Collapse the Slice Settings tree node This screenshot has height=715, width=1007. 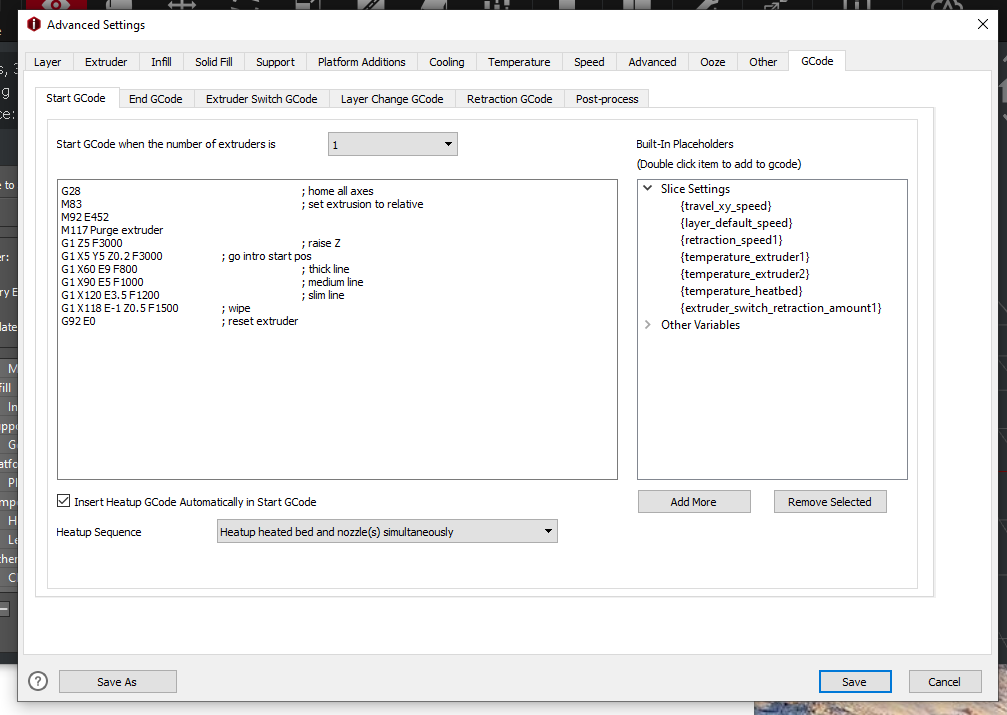(647, 188)
